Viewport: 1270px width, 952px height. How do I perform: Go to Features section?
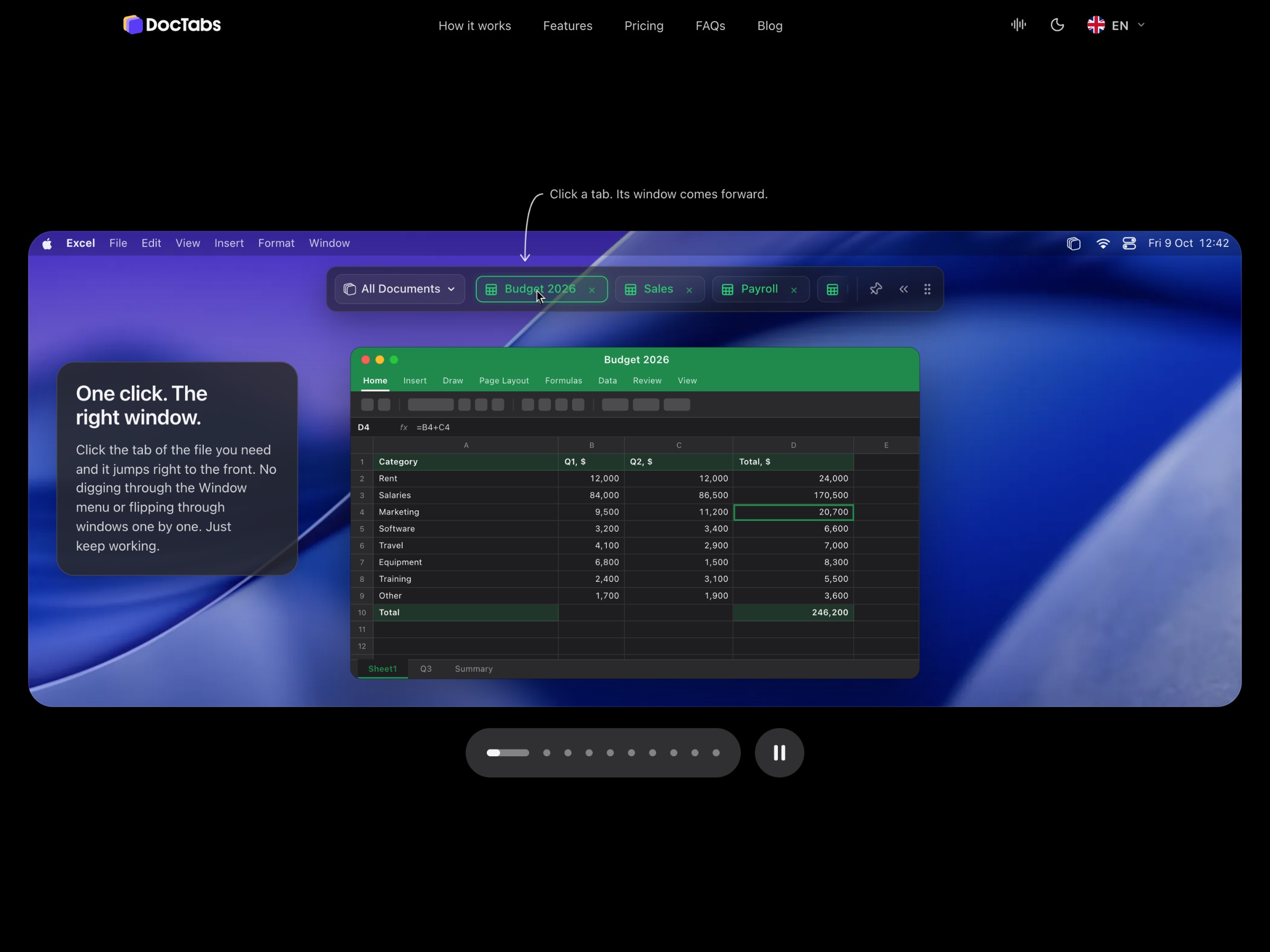pyautogui.click(x=568, y=26)
